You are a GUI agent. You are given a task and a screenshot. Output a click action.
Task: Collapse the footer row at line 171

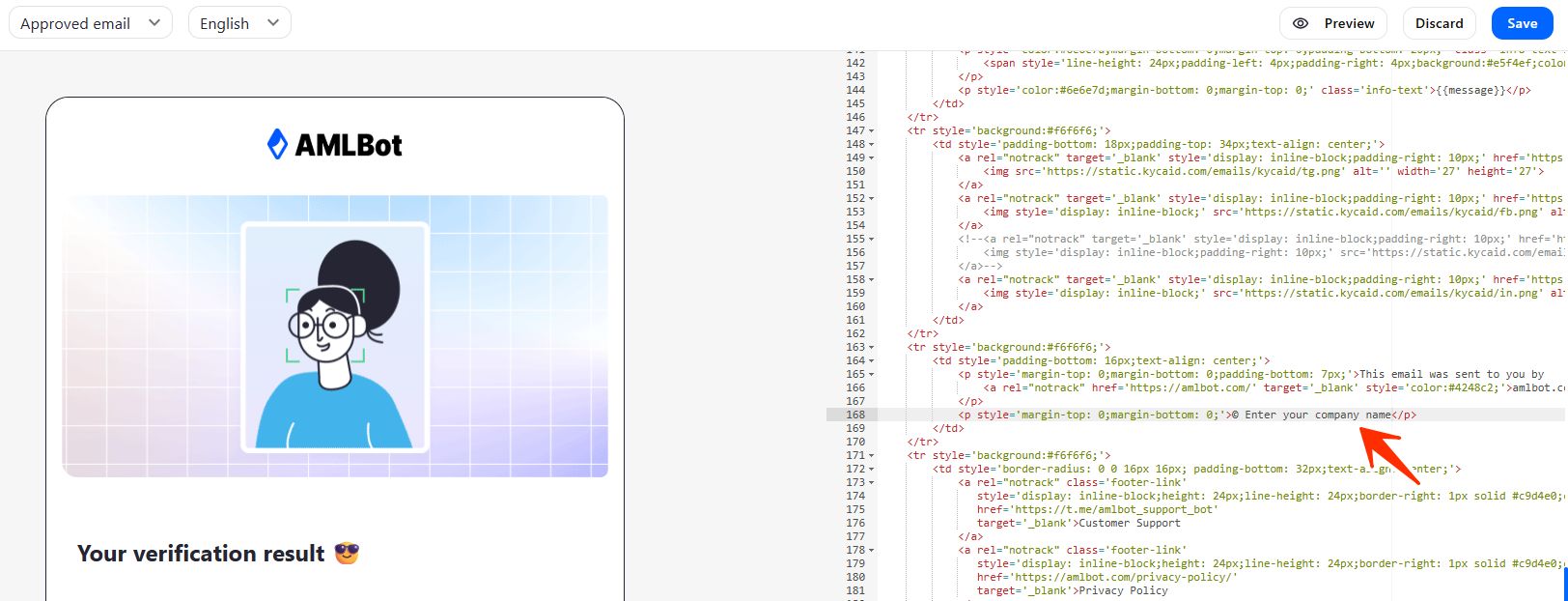pyautogui.click(x=872, y=456)
